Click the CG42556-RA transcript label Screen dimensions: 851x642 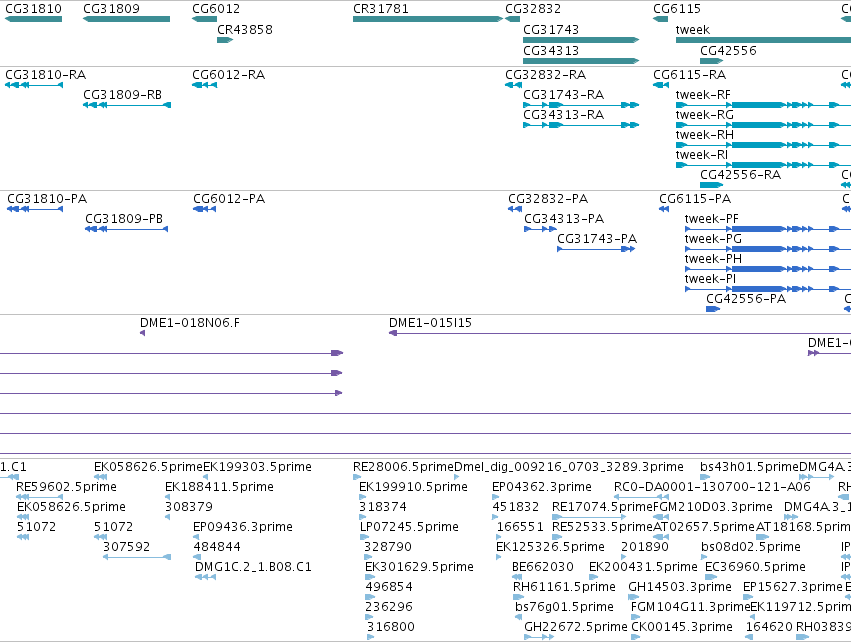pos(740,175)
